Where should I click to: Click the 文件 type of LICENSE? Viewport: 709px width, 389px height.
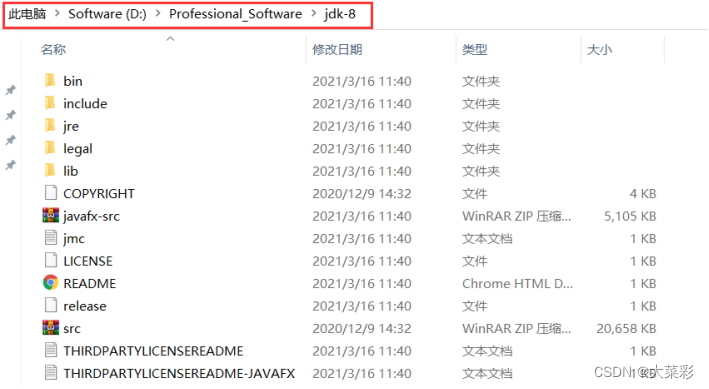tap(475, 261)
